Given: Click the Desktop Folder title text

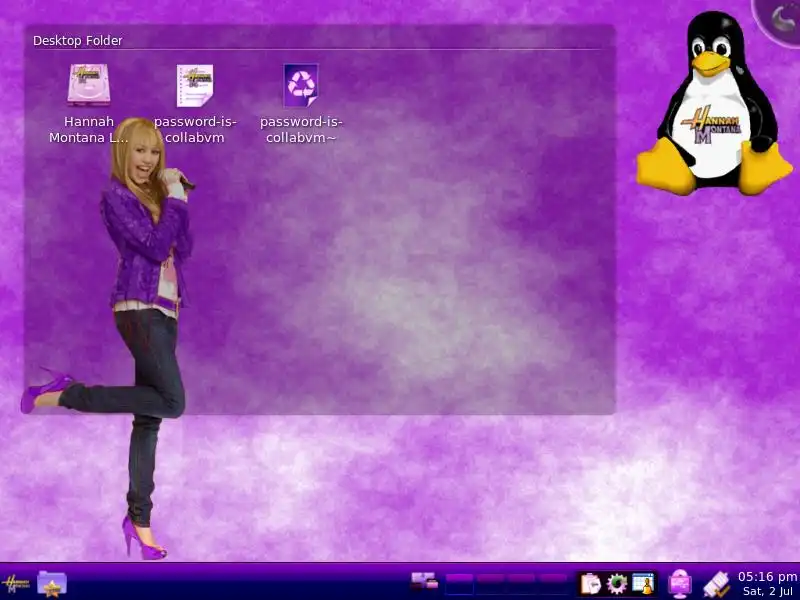Looking at the screenshot, I should click(78, 41).
